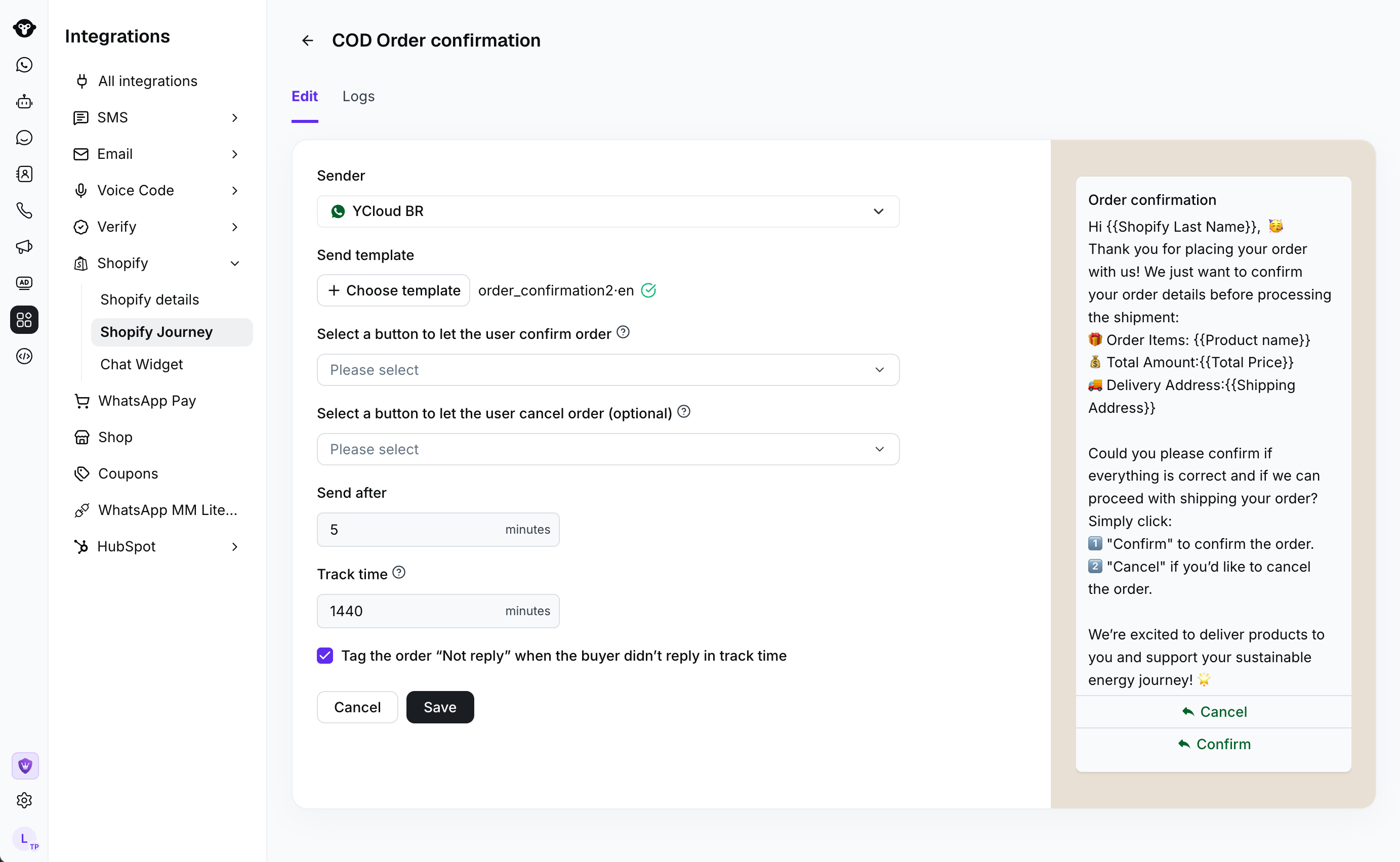Open the settings gear icon
The height and width of the screenshot is (862, 1400).
point(24,800)
